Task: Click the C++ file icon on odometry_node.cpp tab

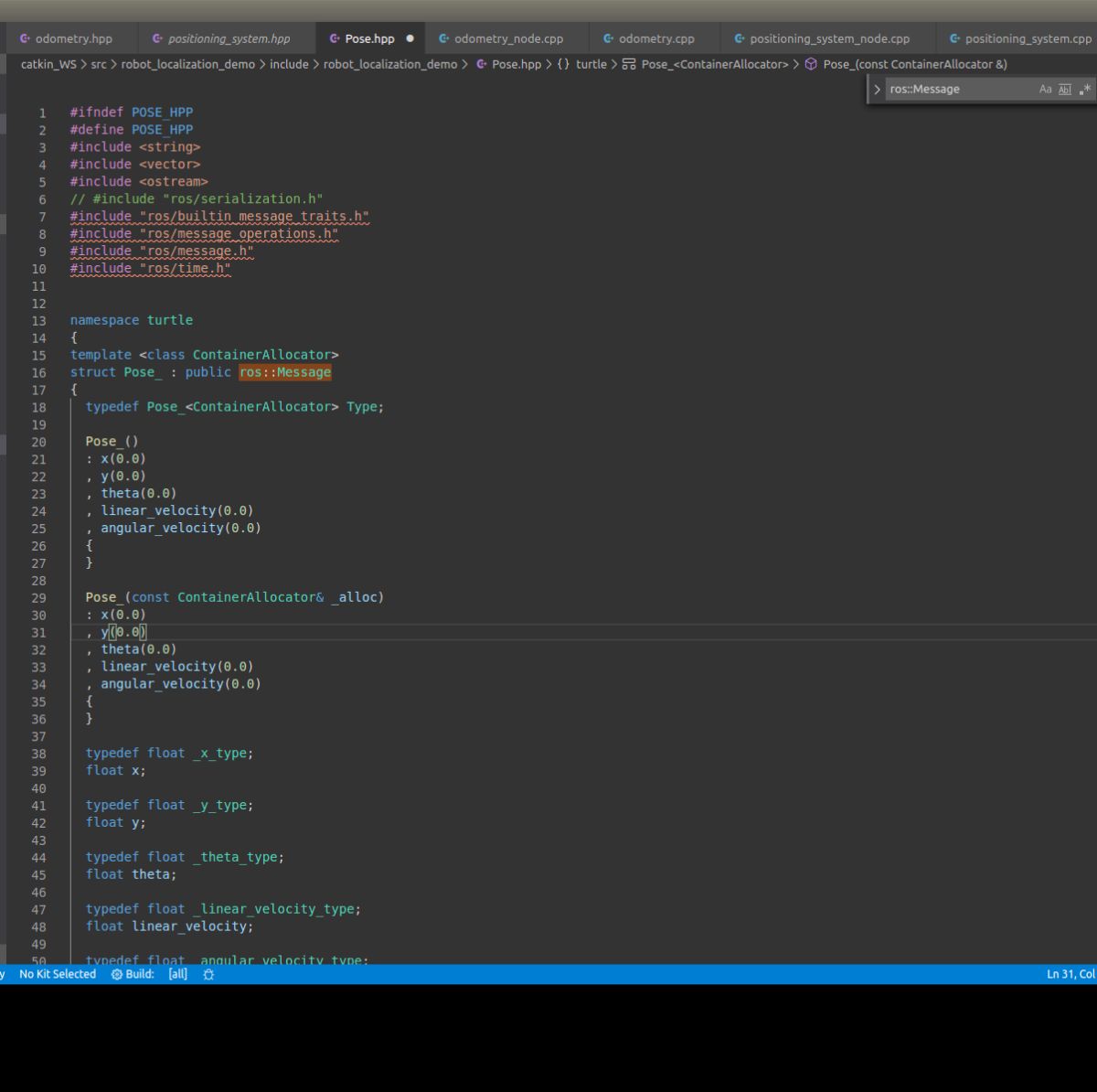Action: [443, 38]
